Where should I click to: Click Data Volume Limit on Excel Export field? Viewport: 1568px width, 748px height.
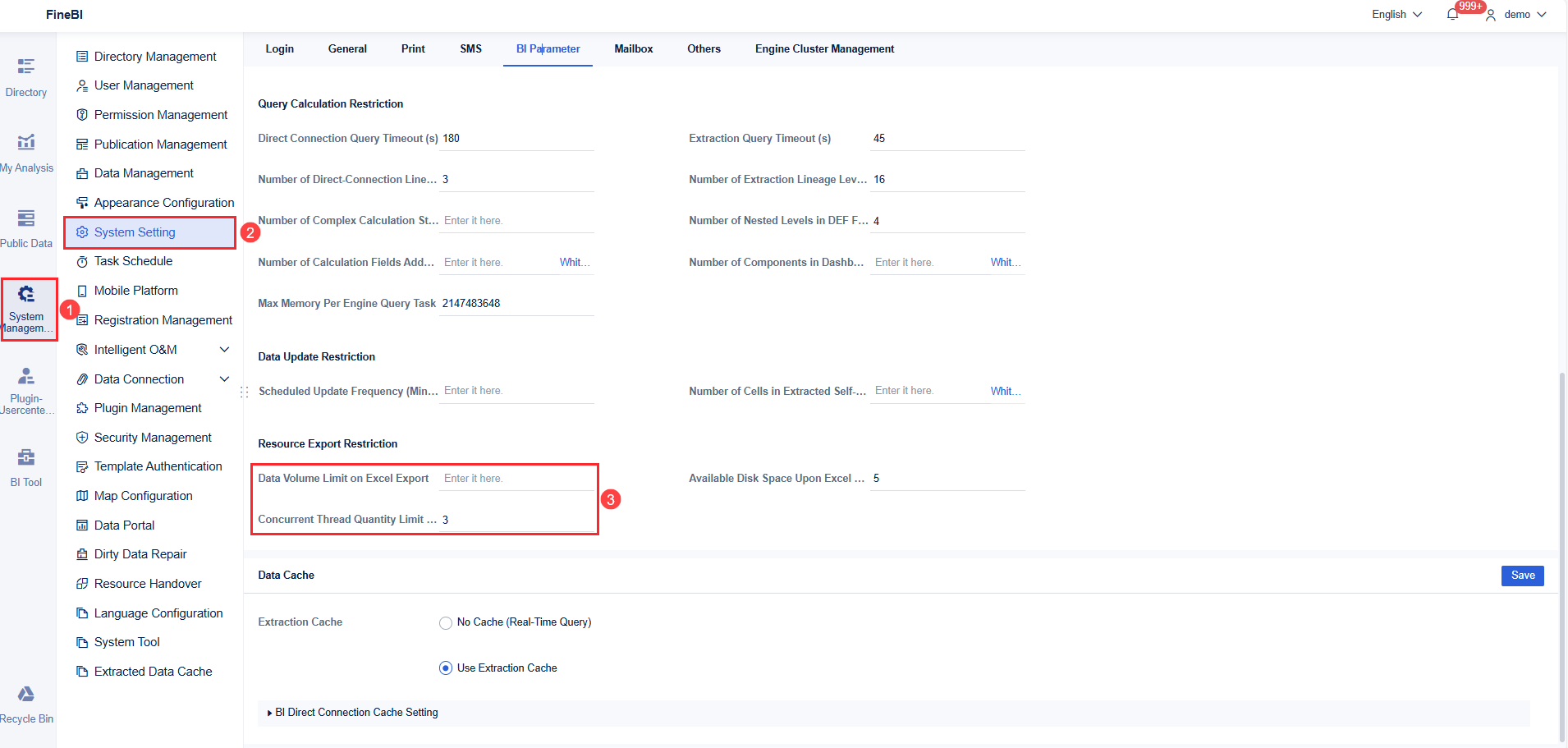tap(516, 479)
